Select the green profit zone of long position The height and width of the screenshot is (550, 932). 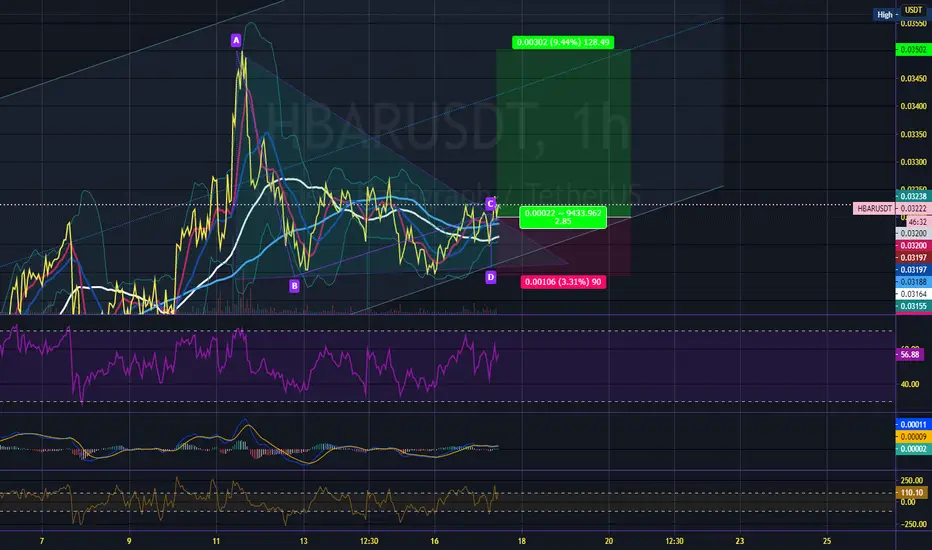point(563,134)
